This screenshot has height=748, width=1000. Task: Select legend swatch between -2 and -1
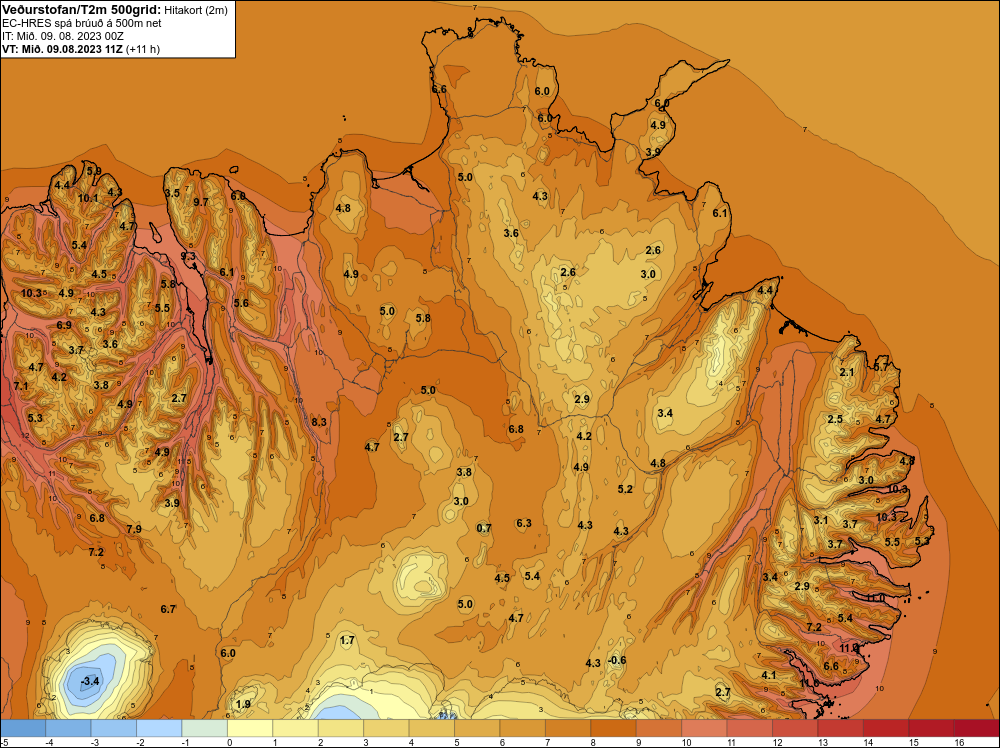pyautogui.click(x=159, y=728)
